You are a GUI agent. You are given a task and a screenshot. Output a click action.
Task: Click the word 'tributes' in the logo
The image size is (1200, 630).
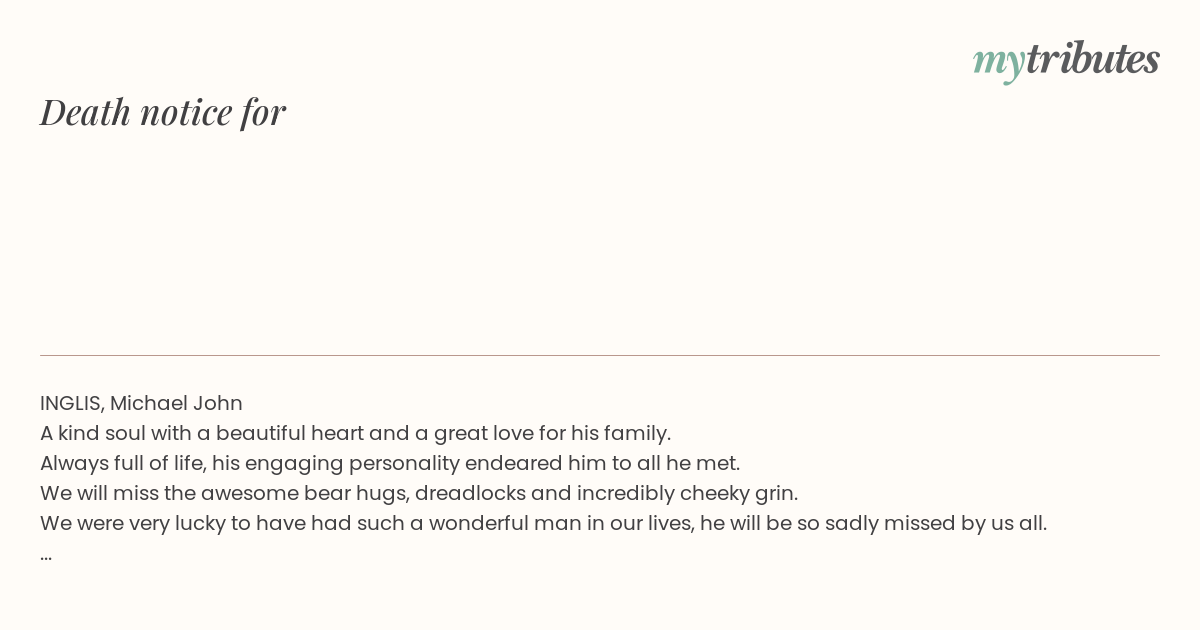[1092, 58]
